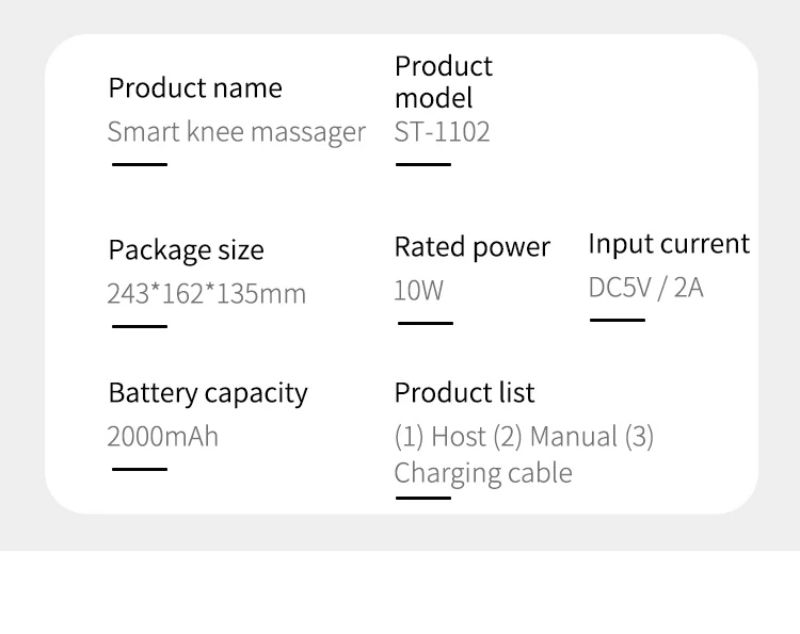The image size is (800, 634).
Task: Select the 243*162*135mm dimensions text
Action: pos(207,293)
